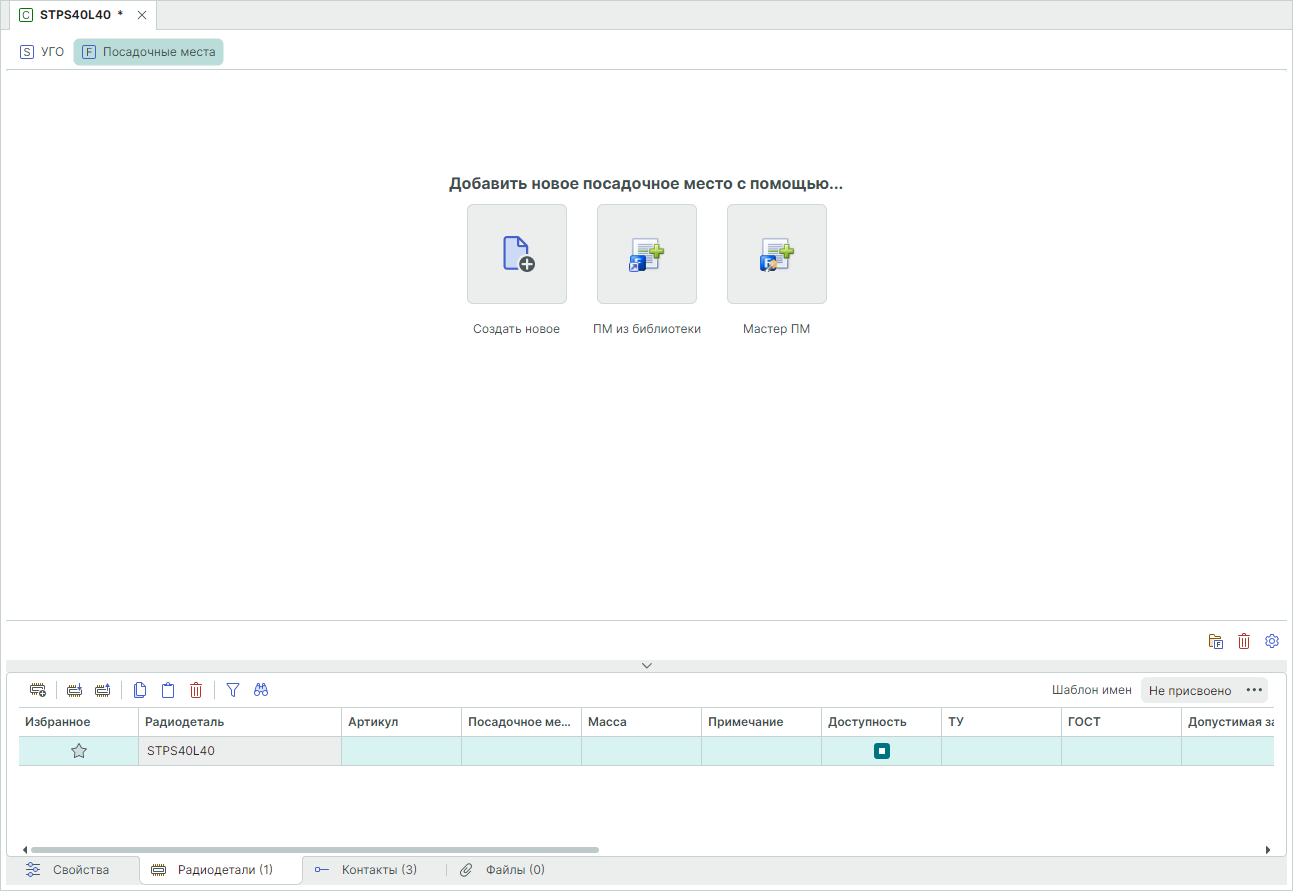Viewport: 1293px width, 891px height.
Task: Click the Артикул cell of the STPS40L40 row
Action: click(x=402, y=751)
